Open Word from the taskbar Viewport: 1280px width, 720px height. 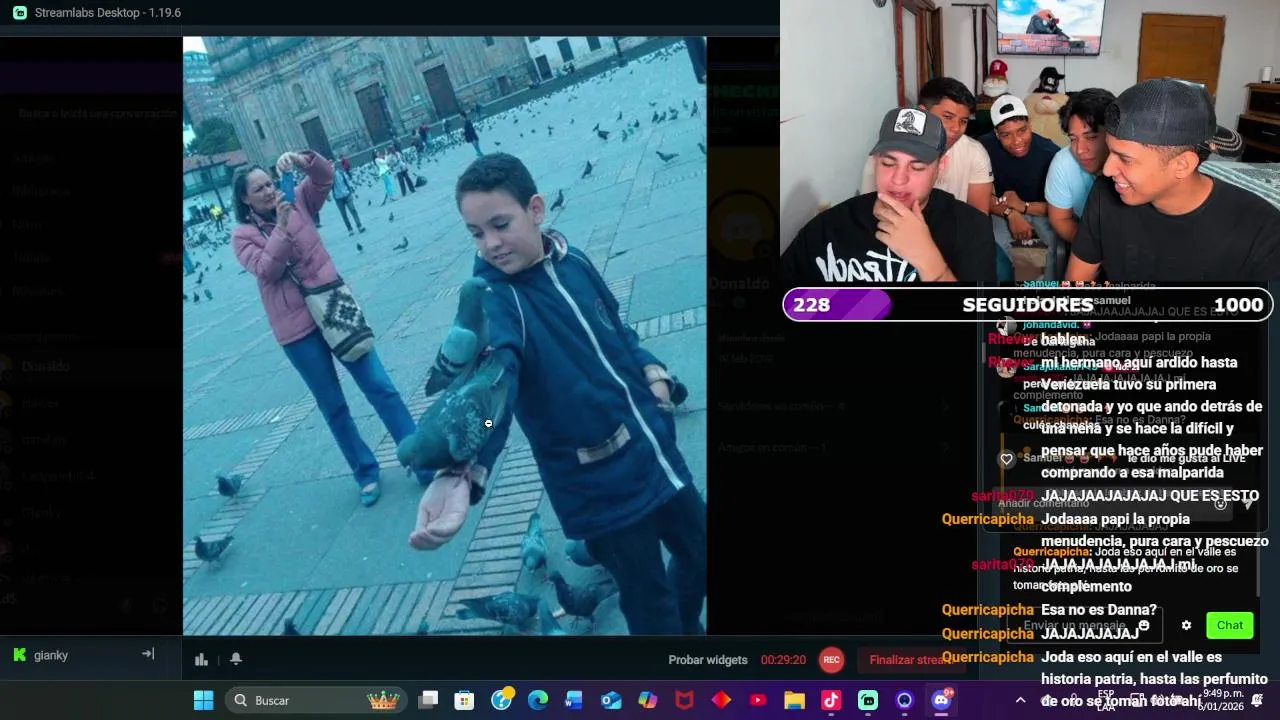point(574,700)
